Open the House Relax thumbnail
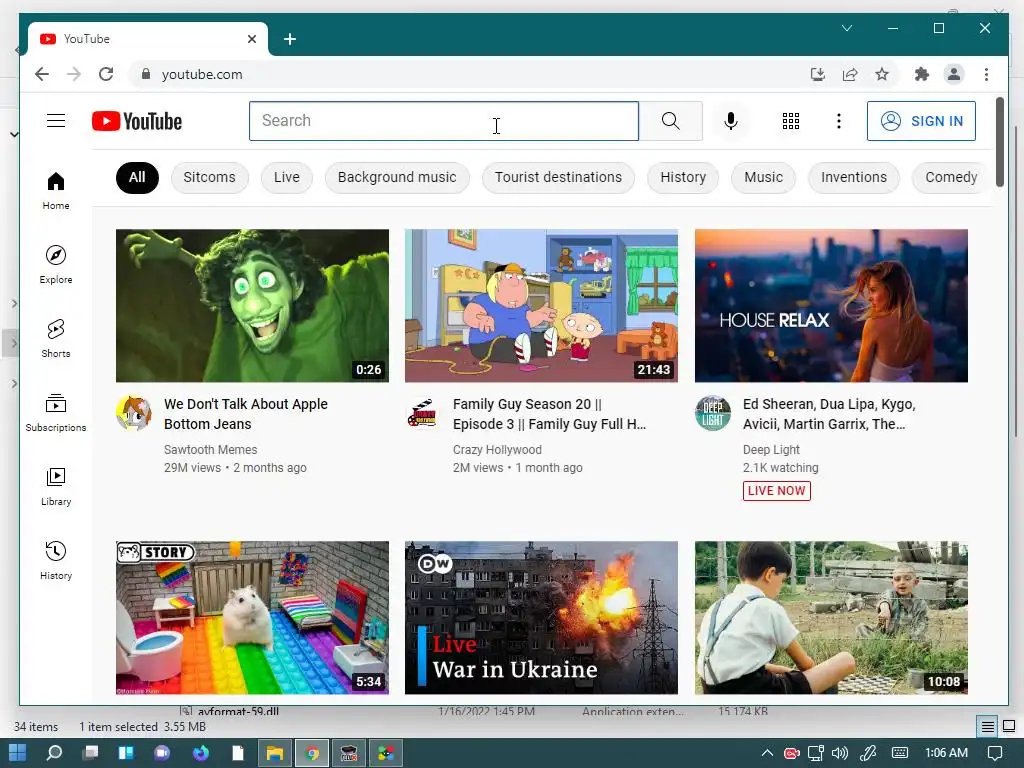This screenshot has width=1024, height=768. coord(831,306)
